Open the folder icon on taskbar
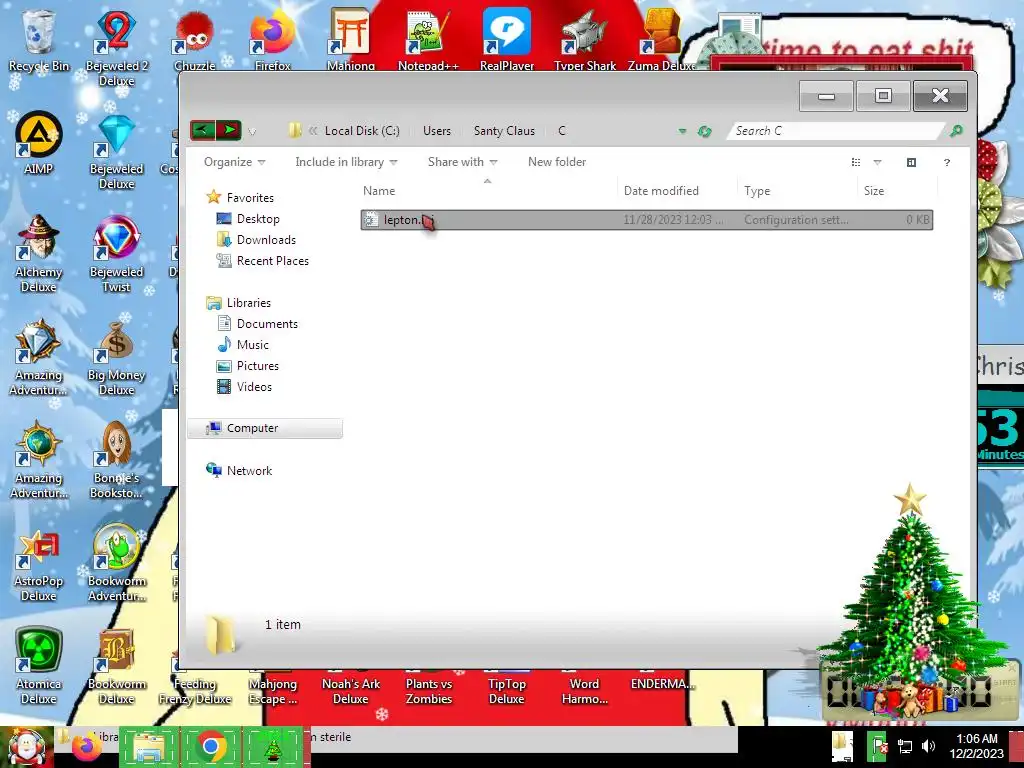Screen dimensions: 1024x768 tap(149, 746)
